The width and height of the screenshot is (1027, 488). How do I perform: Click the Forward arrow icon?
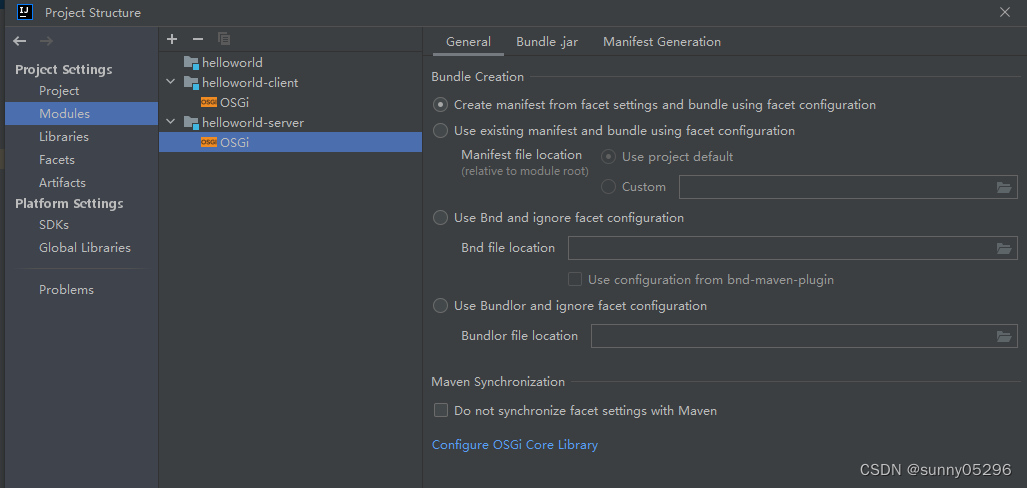click(x=46, y=41)
